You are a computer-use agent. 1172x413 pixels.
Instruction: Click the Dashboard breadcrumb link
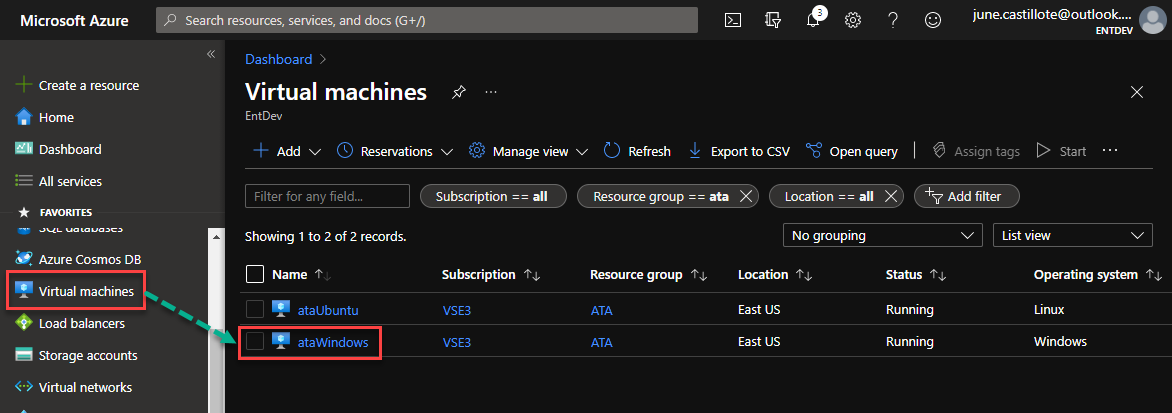point(279,59)
